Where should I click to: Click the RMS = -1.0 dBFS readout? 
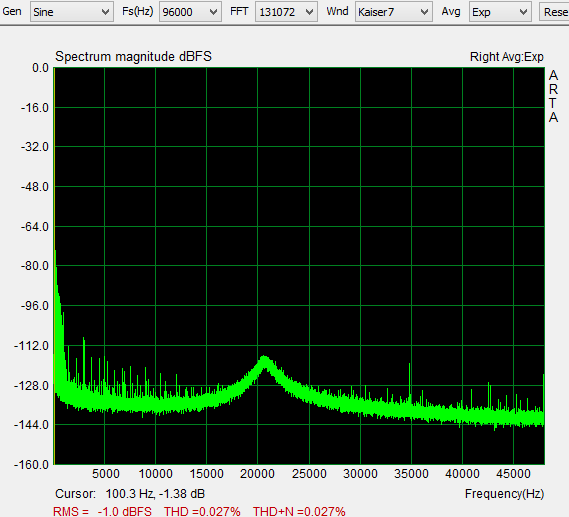click(102, 511)
